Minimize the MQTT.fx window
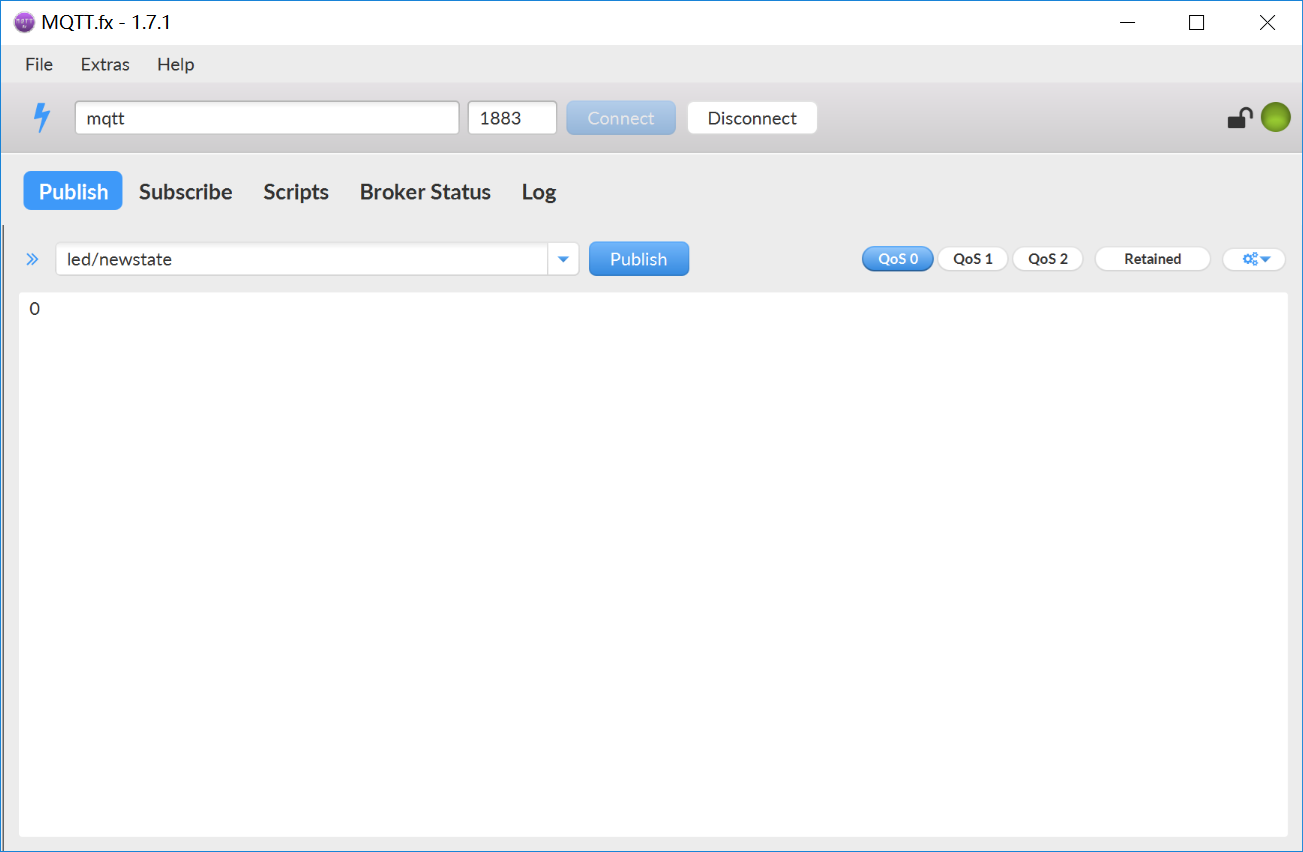1303x852 pixels. [1128, 22]
